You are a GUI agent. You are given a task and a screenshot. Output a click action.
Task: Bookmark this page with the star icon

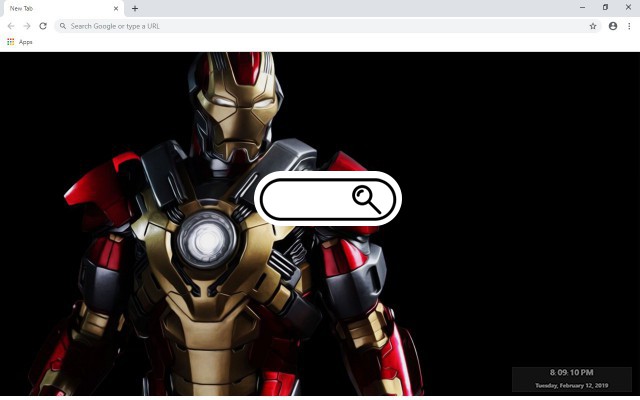tap(593, 26)
